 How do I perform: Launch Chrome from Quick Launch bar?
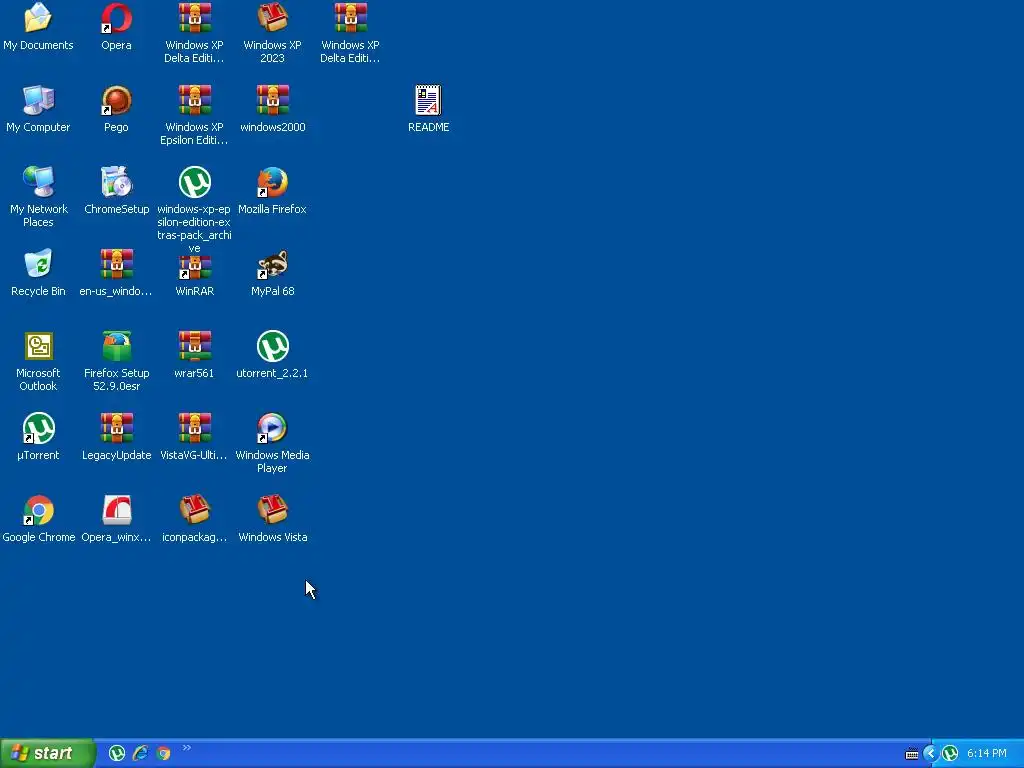click(163, 754)
